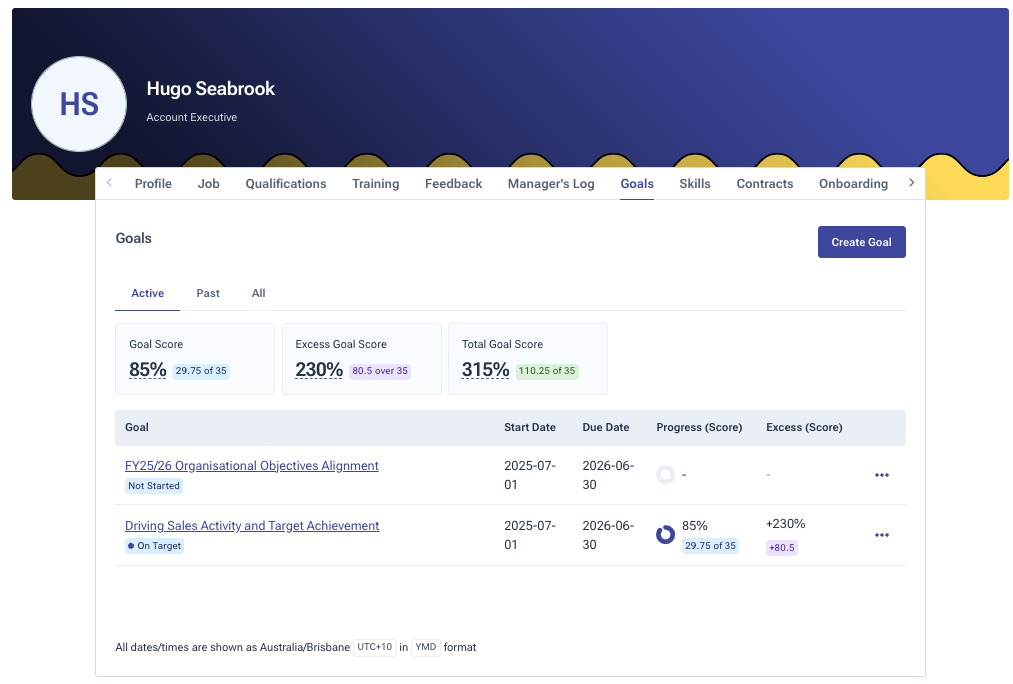Click the empty progress circle for FY25/26 goal

[x=665, y=475]
